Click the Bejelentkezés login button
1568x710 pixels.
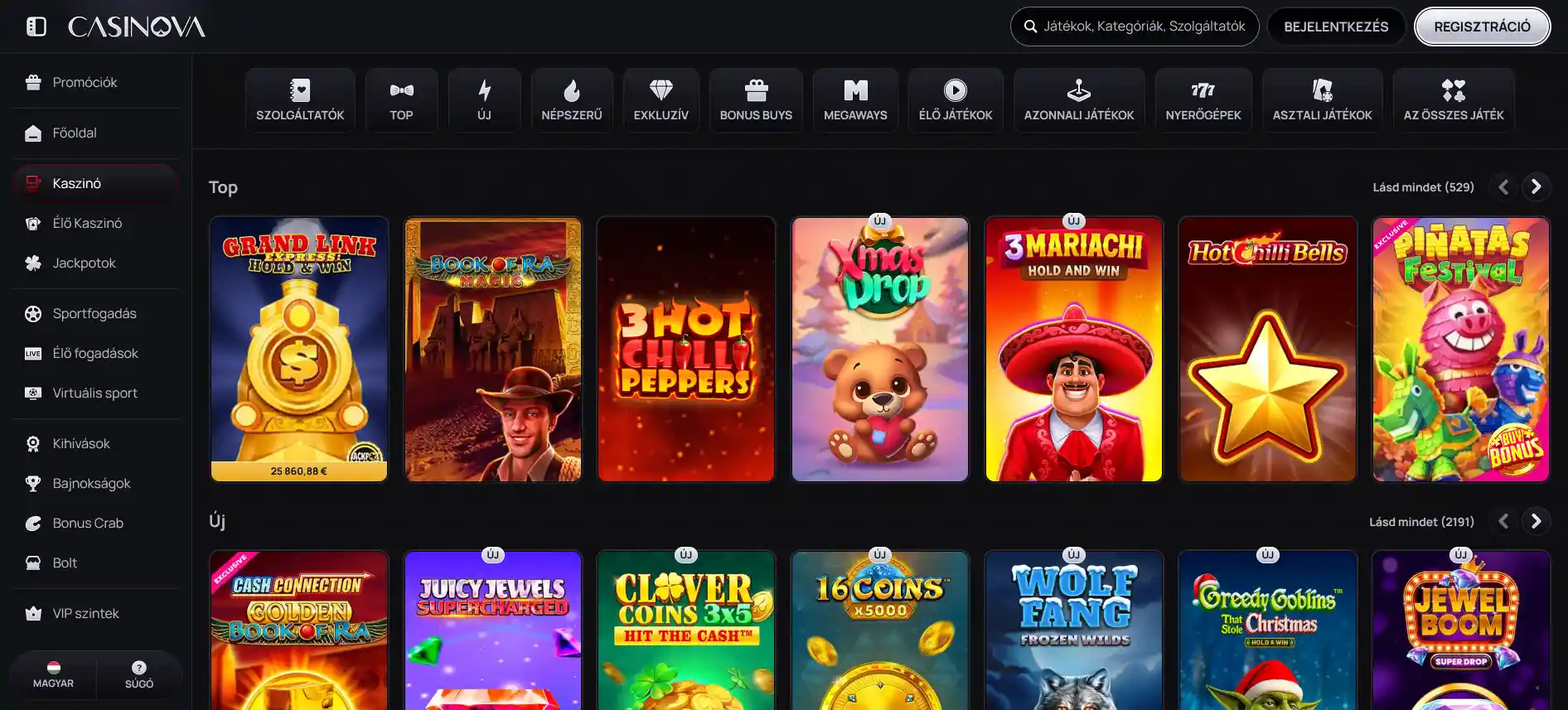tap(1336, 27)
